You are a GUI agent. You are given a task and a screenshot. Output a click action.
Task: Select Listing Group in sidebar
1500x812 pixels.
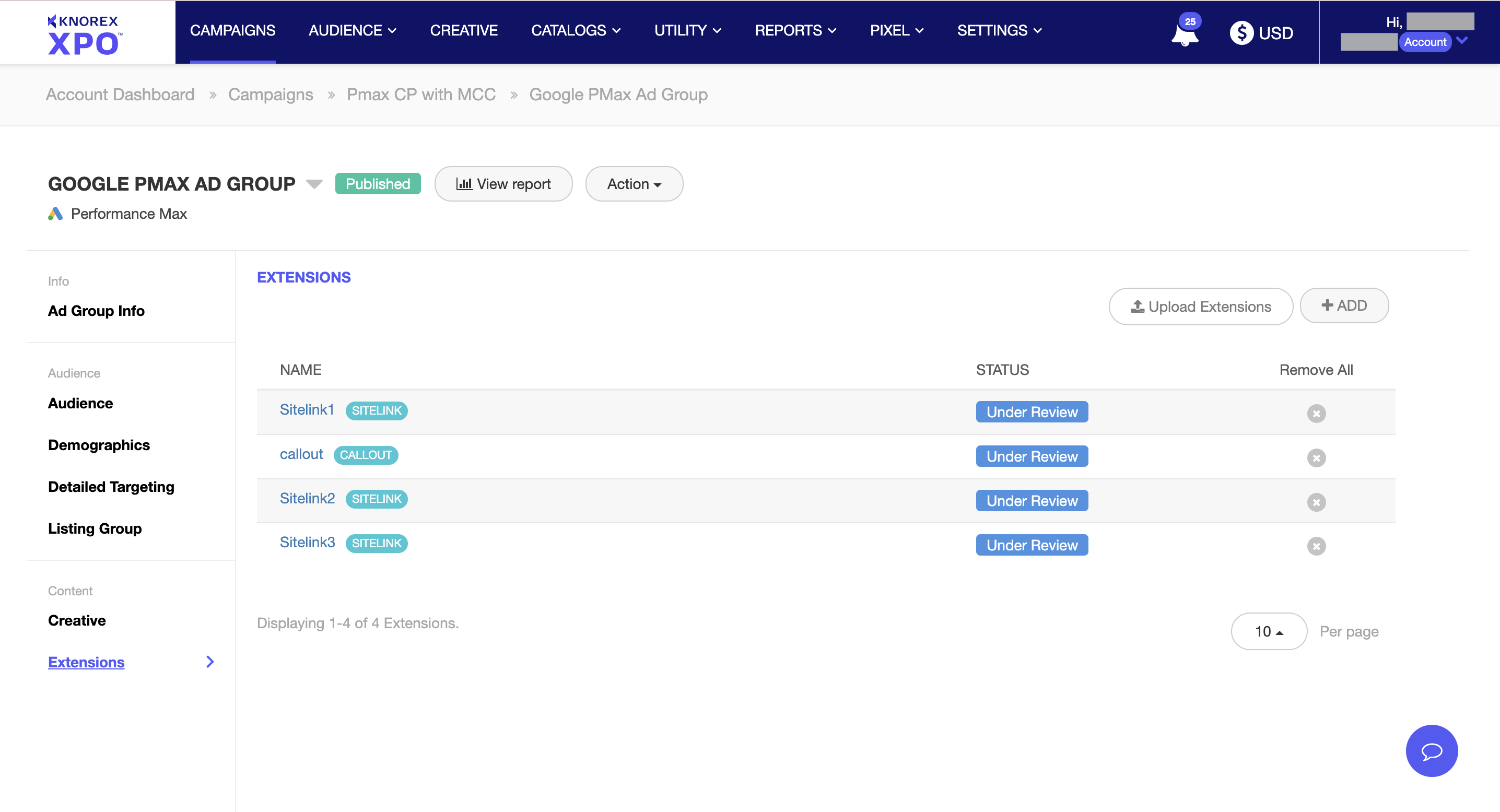tap(95, 528)
